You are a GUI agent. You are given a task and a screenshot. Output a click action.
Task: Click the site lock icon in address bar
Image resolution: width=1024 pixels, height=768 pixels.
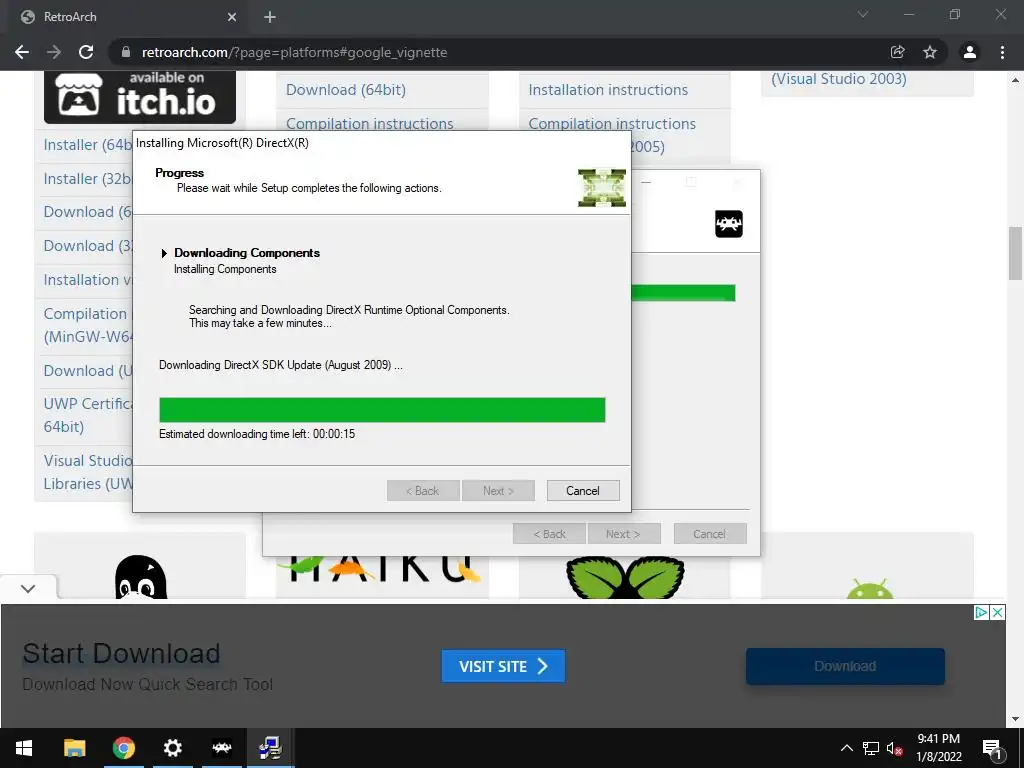(x=126, y=52)
